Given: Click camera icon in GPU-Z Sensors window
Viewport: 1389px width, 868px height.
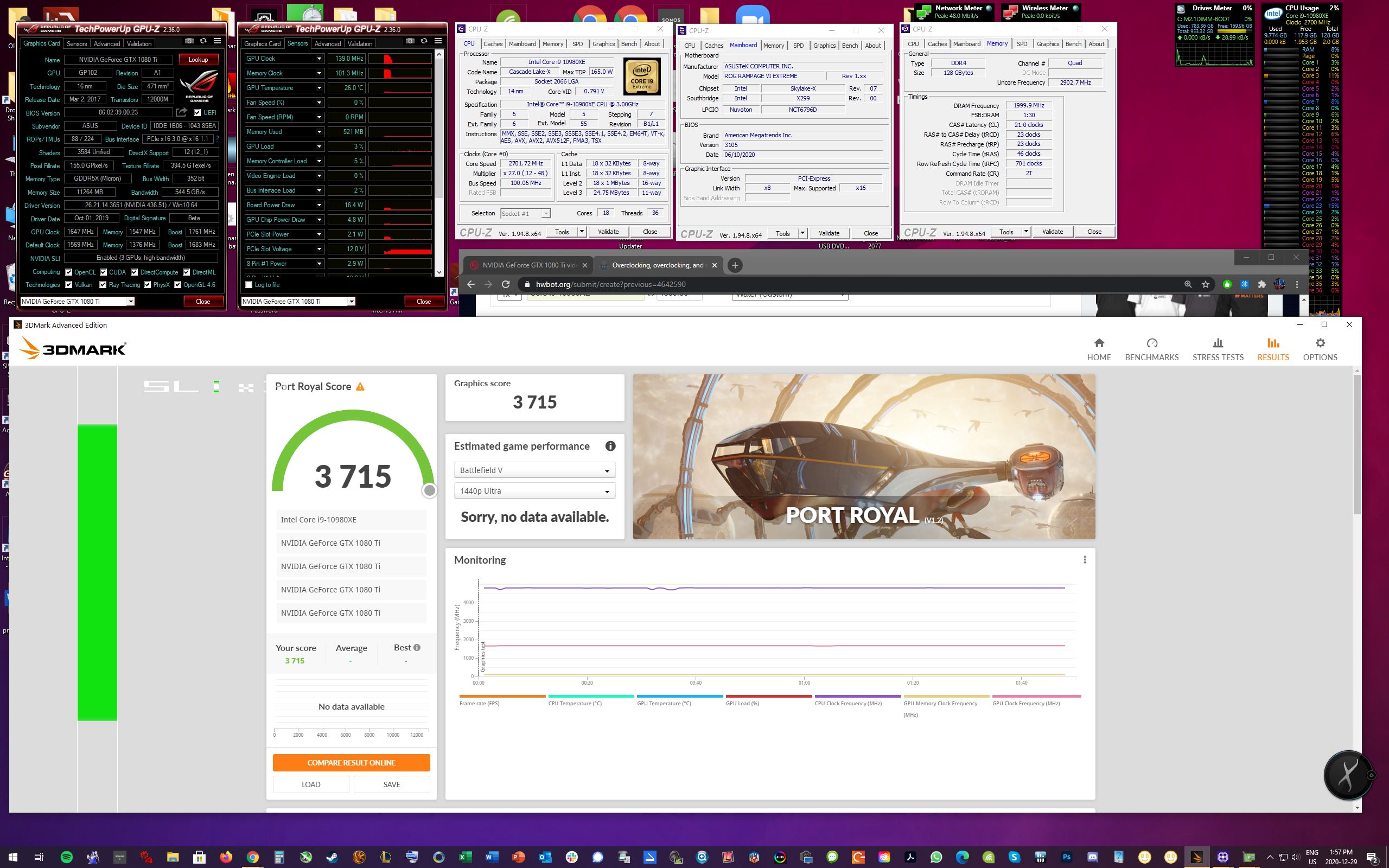Looking at the screenshot, I should [x=410, y=41].
